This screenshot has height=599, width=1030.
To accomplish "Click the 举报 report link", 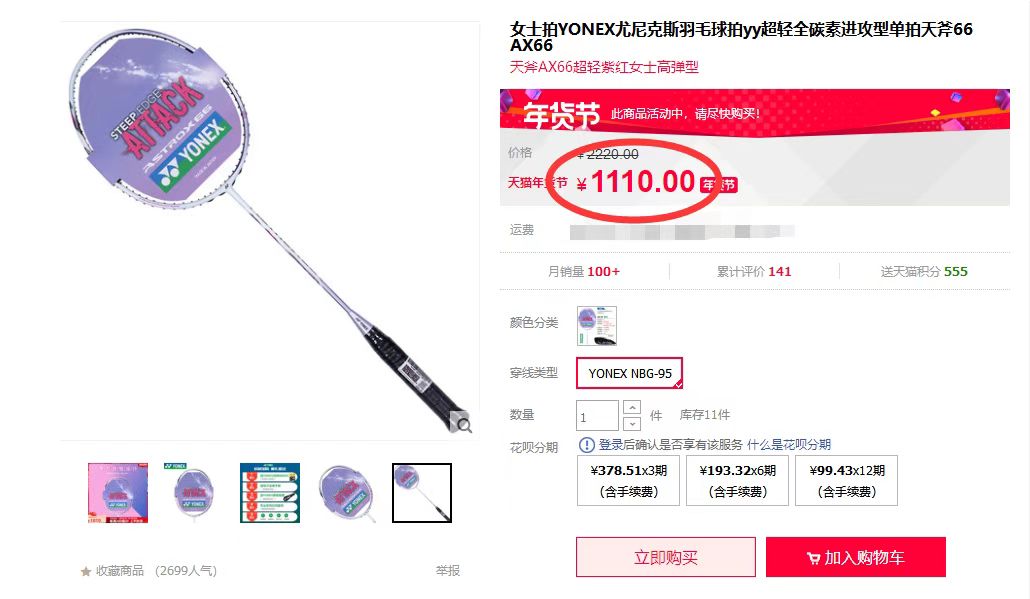I will click(x=447, y=571).
